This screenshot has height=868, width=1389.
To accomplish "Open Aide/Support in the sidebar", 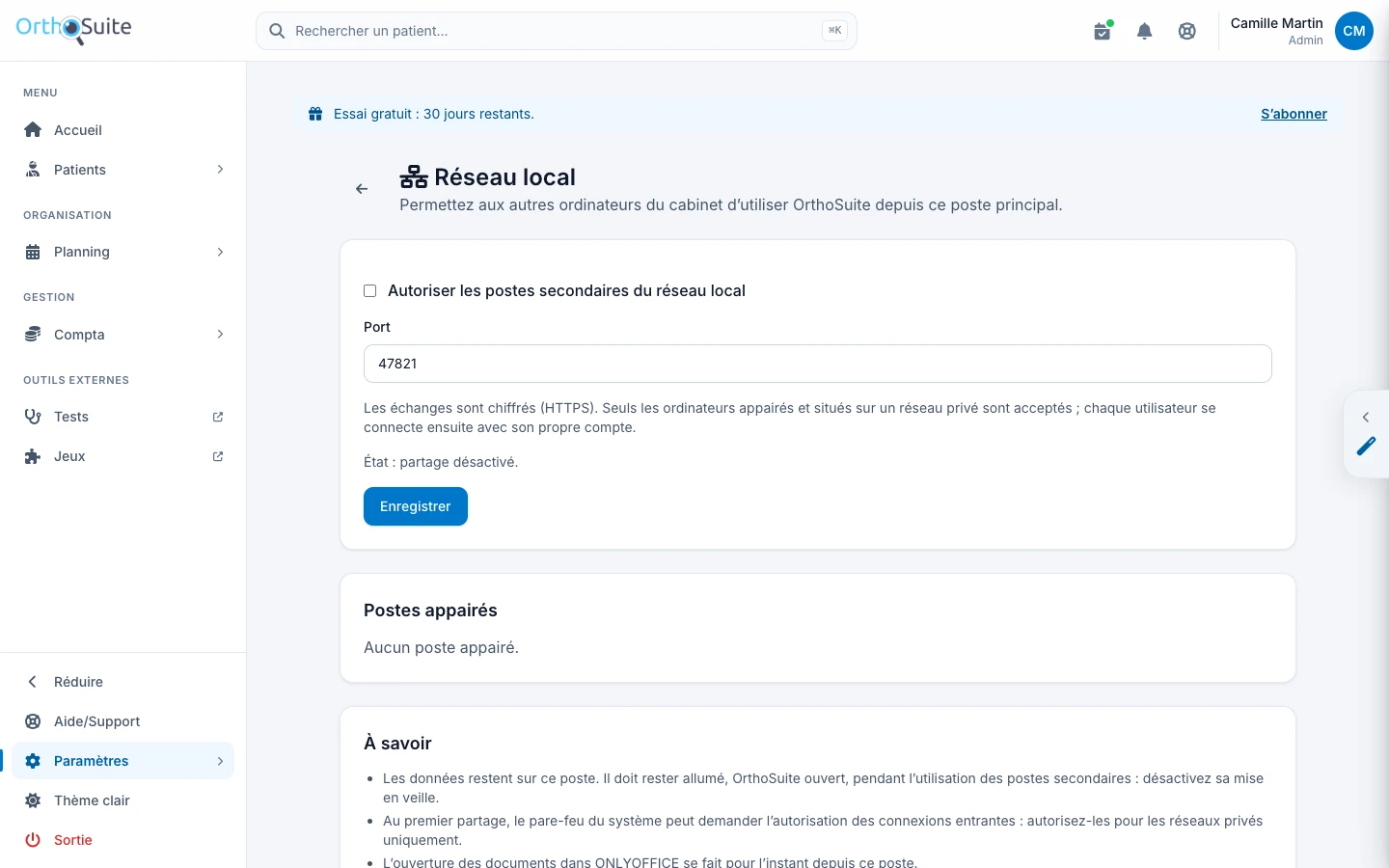I will 123,721.
